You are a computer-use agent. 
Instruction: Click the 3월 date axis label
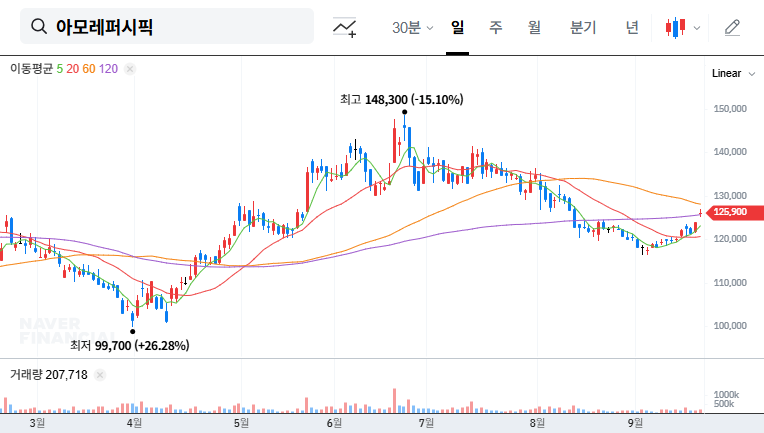(37, 423)
